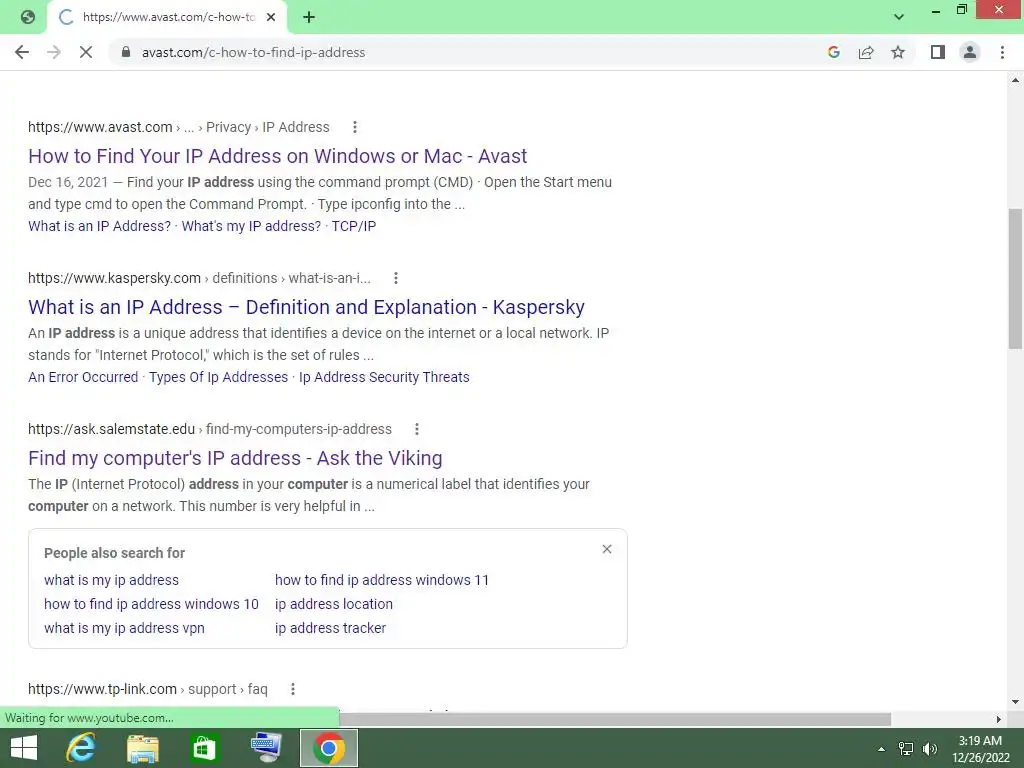1024x768 pixels.
Task: Search 'what is my ip address vpn'
Action: [124, 628]
